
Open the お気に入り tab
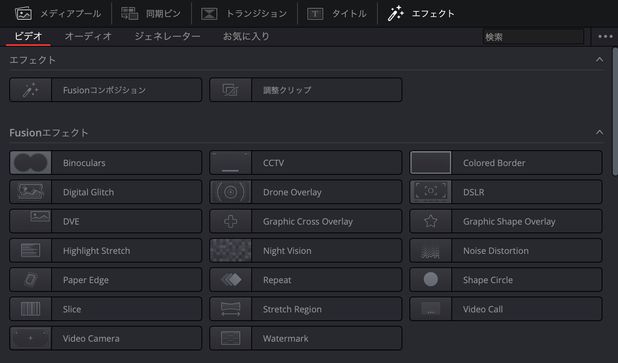pyautogui.click(x=246, y=36)
